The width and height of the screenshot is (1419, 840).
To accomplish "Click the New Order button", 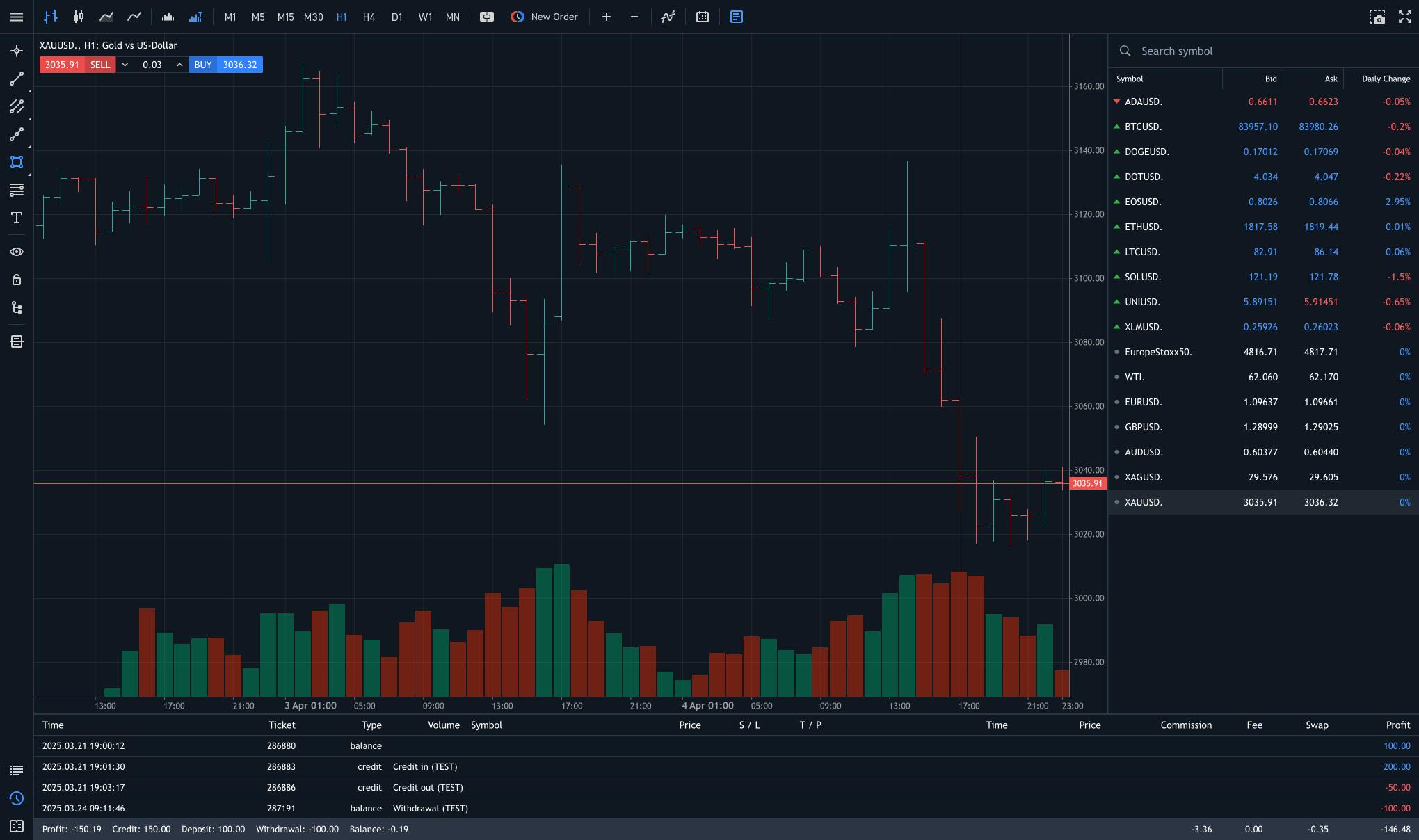I will coord(545,17).
